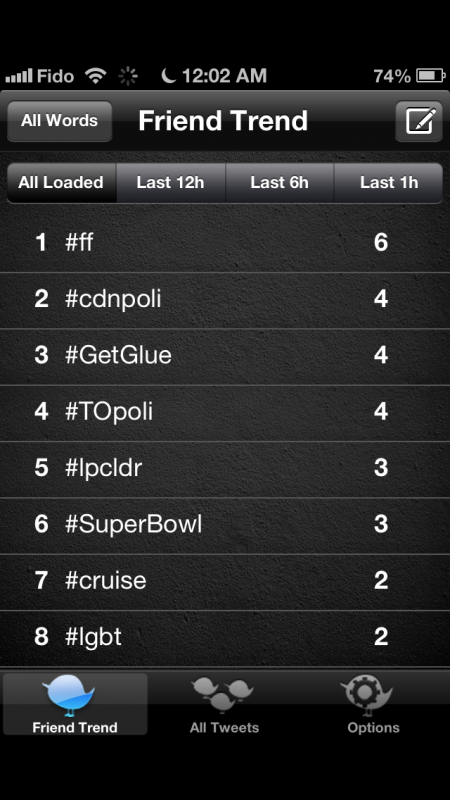The height and width of the screenshot is (800, 450).
Task: Switch filter to Last 1h
Action: tap(389, 183)
